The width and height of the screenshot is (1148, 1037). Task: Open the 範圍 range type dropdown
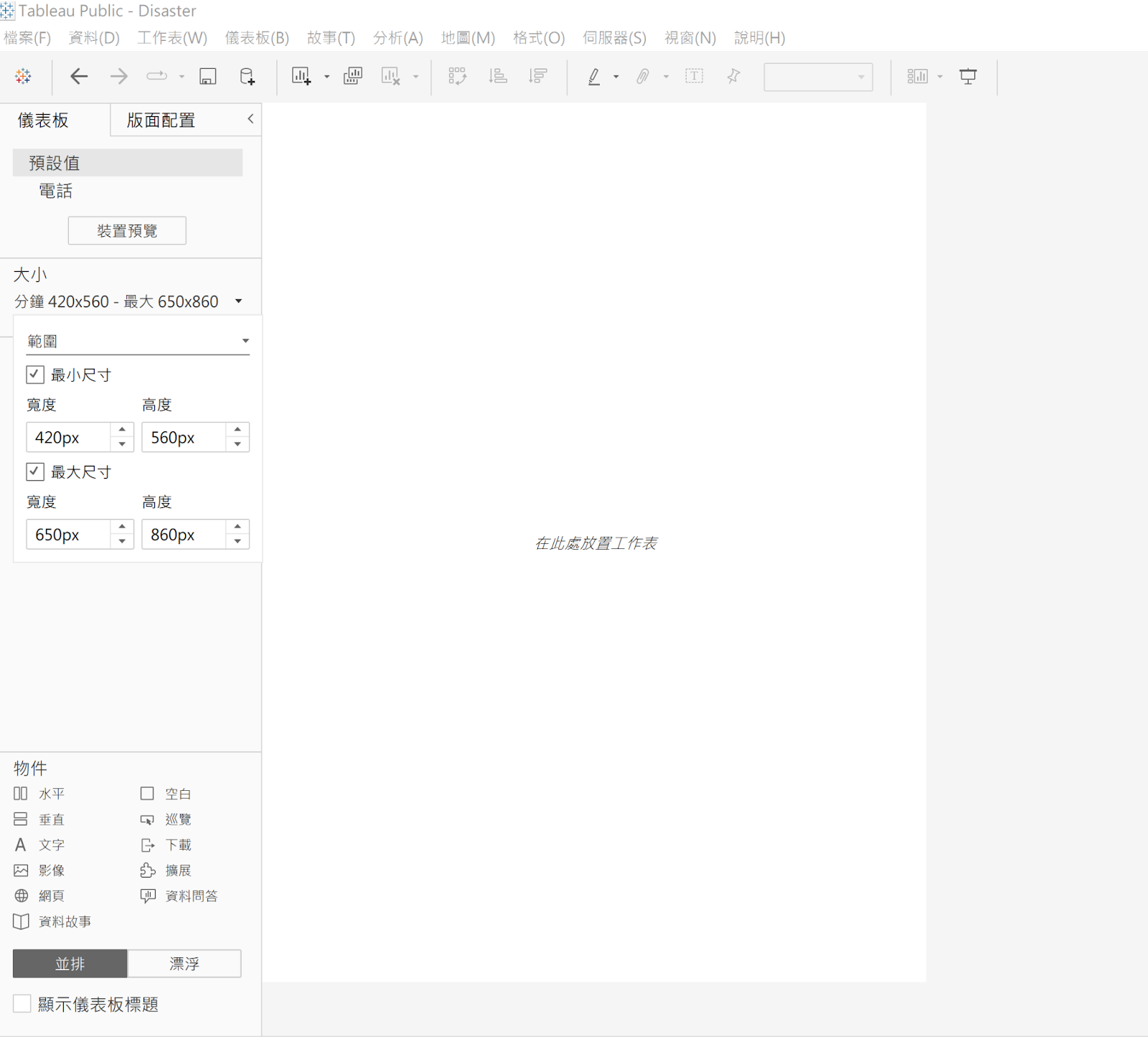138,341
